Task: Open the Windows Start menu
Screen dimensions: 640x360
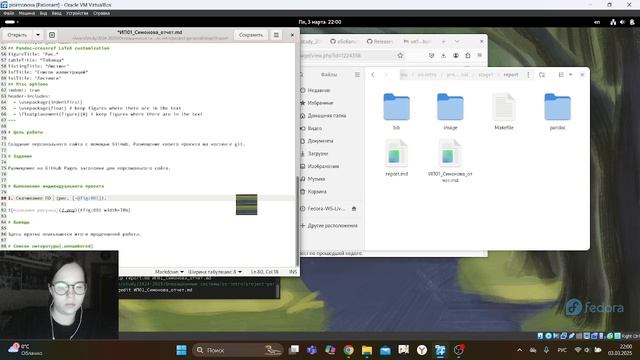Action: point(182,350)
